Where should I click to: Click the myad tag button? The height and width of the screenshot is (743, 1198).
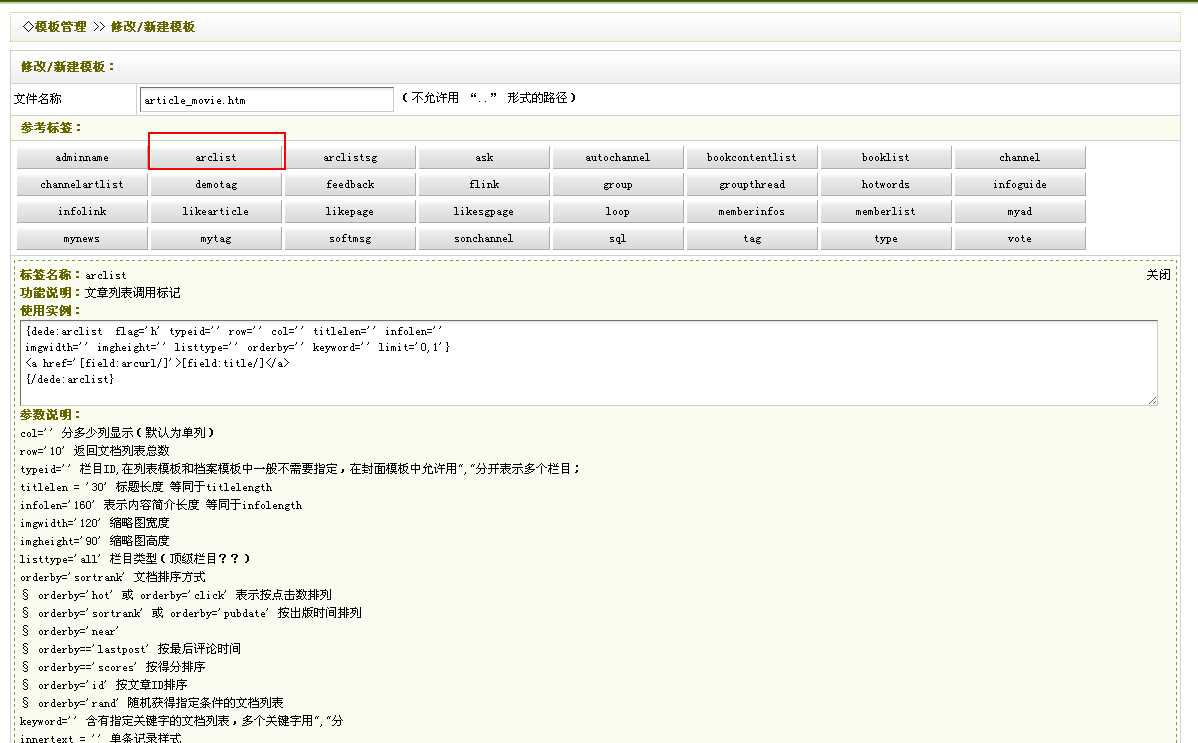pos(1020,212)
